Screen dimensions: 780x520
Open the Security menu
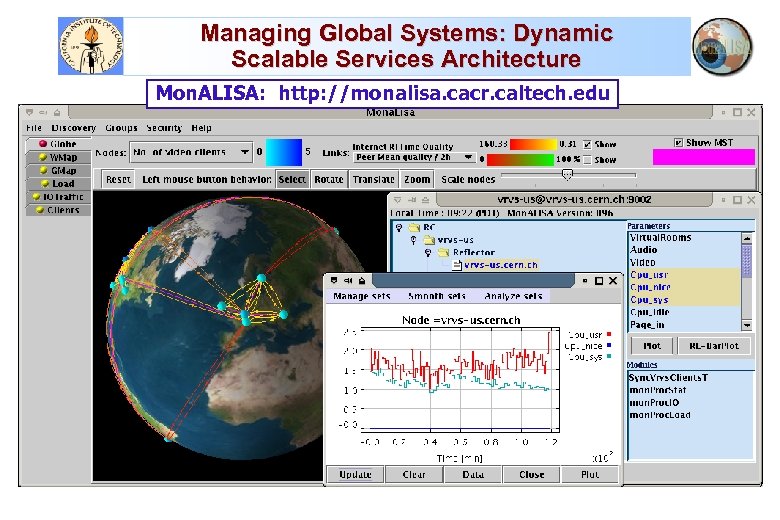(x=164, y=128)
